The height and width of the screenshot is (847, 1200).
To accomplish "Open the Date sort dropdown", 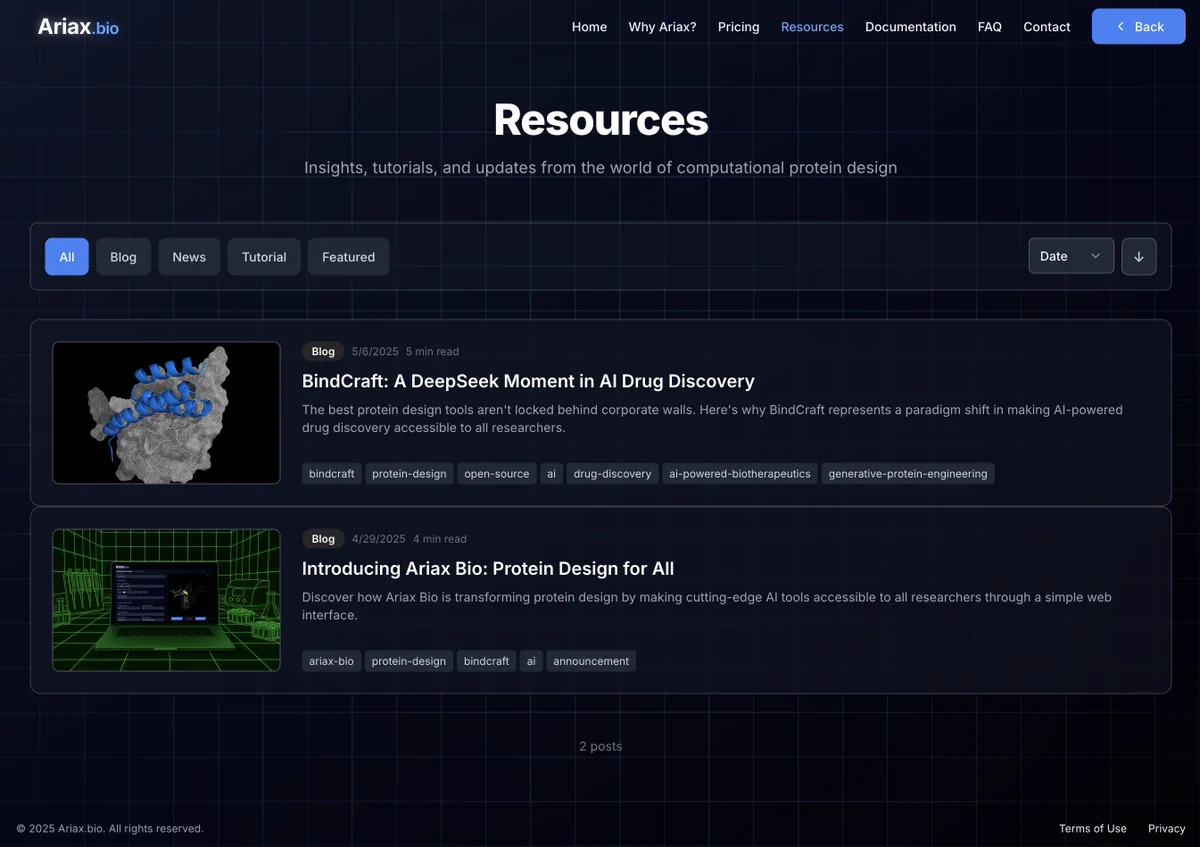I will pyautogui.click(x=1071, y=256).
